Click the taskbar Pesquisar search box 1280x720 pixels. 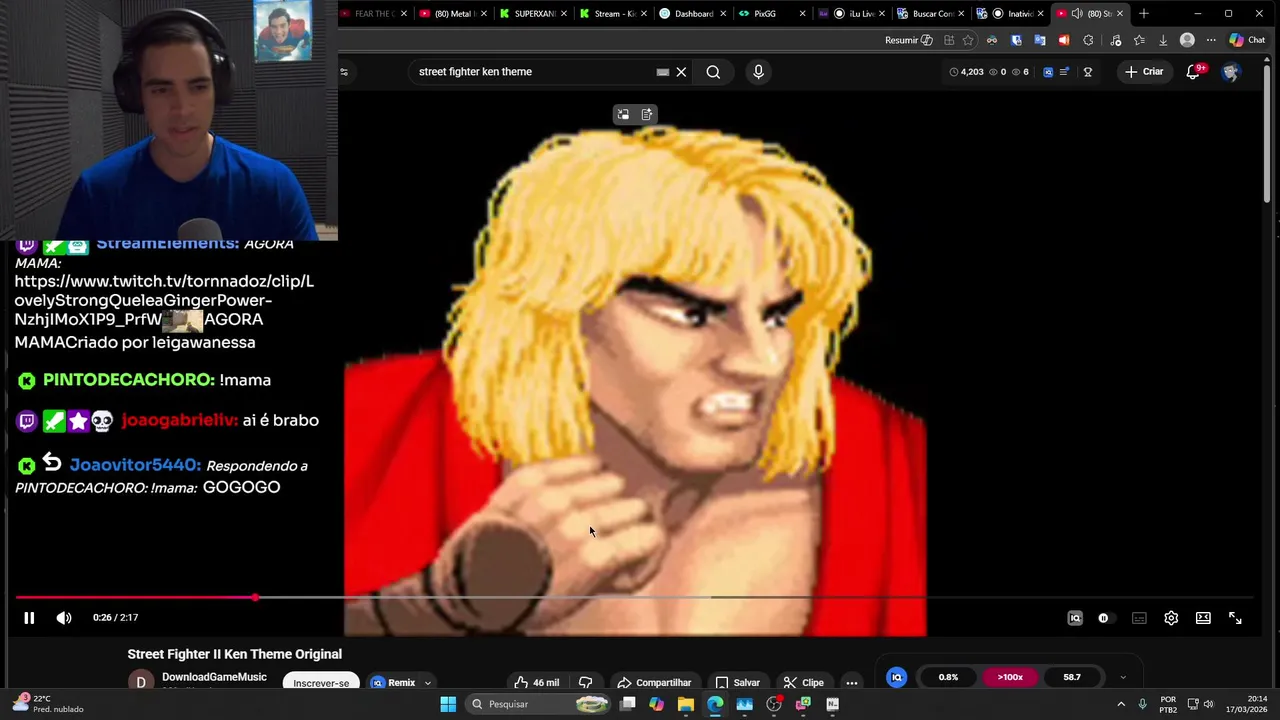tap(540, 704)
